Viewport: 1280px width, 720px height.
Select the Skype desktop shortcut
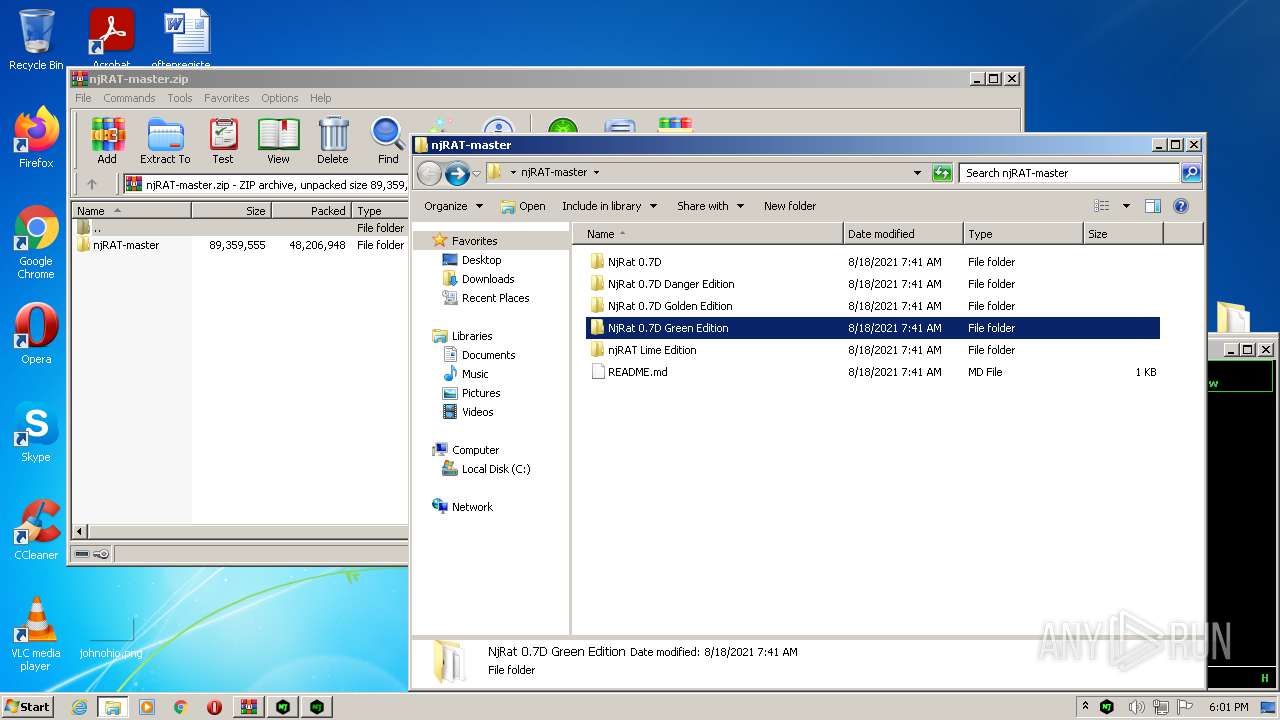tap(36, 433)
